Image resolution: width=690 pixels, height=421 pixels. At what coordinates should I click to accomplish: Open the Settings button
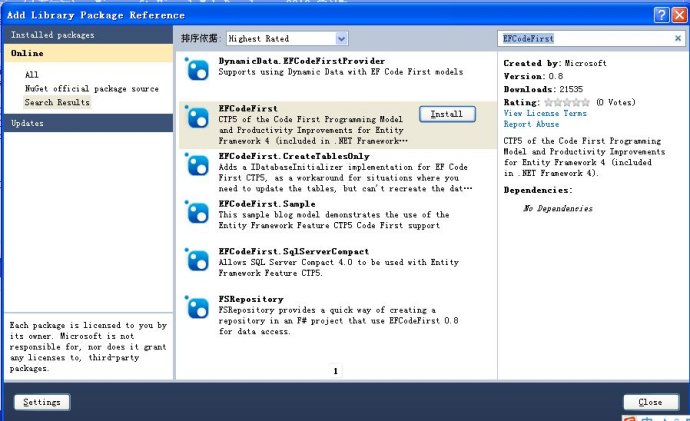coord(42,402)
